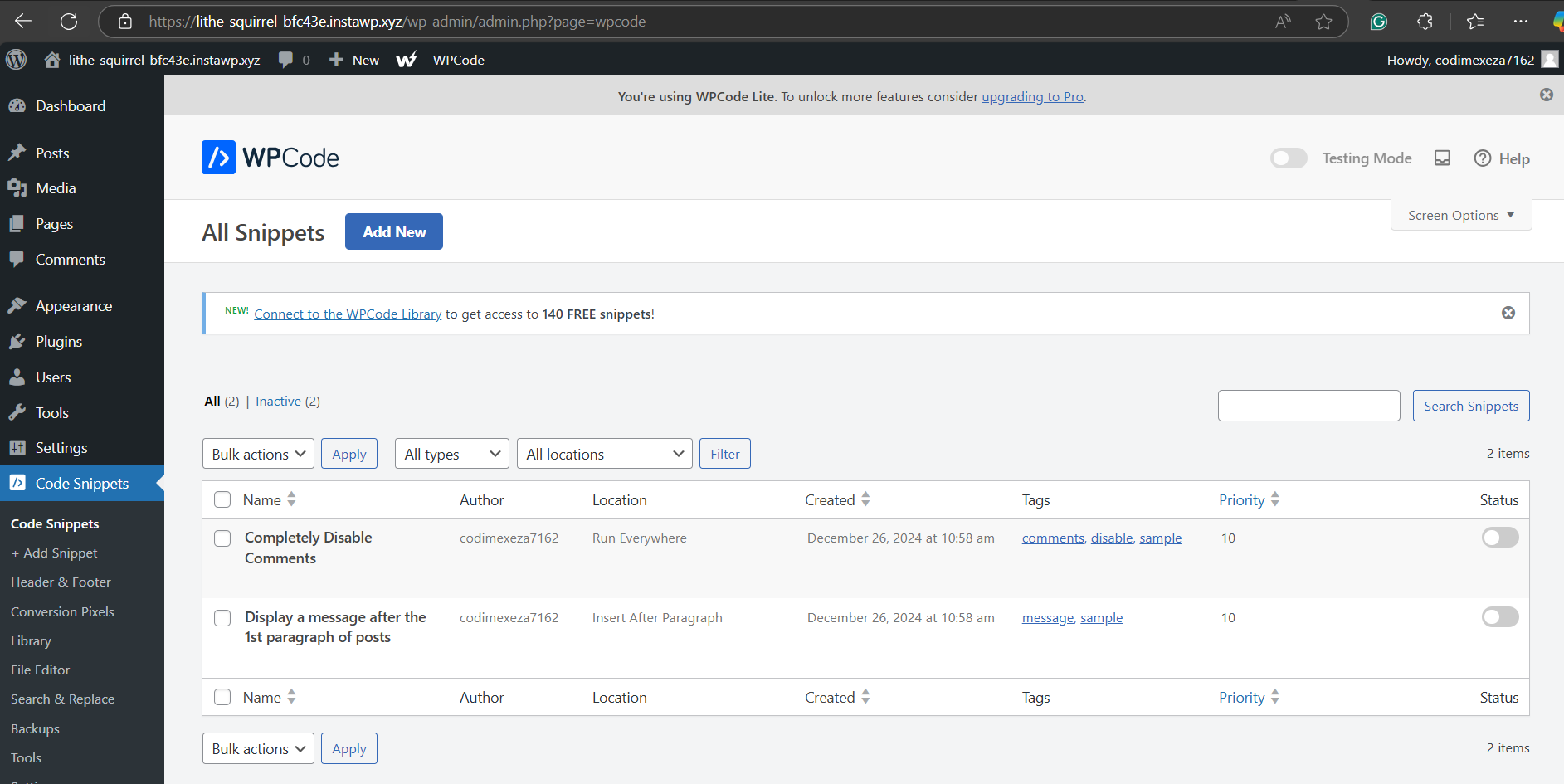Go back with browser back arrow

click(23, 22)
